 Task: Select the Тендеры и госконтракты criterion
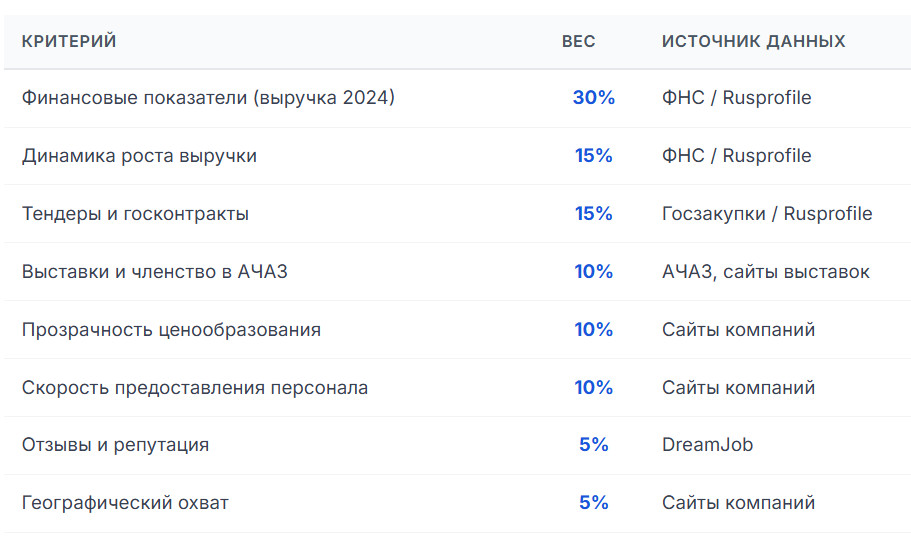pos(135,214)
